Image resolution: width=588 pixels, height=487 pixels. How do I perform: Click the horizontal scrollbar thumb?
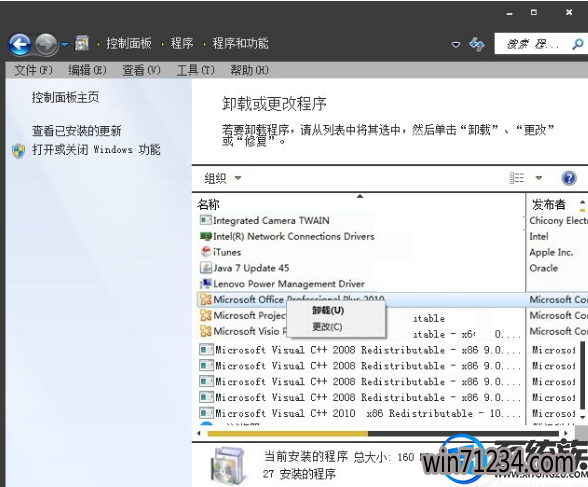coord(287,433)
